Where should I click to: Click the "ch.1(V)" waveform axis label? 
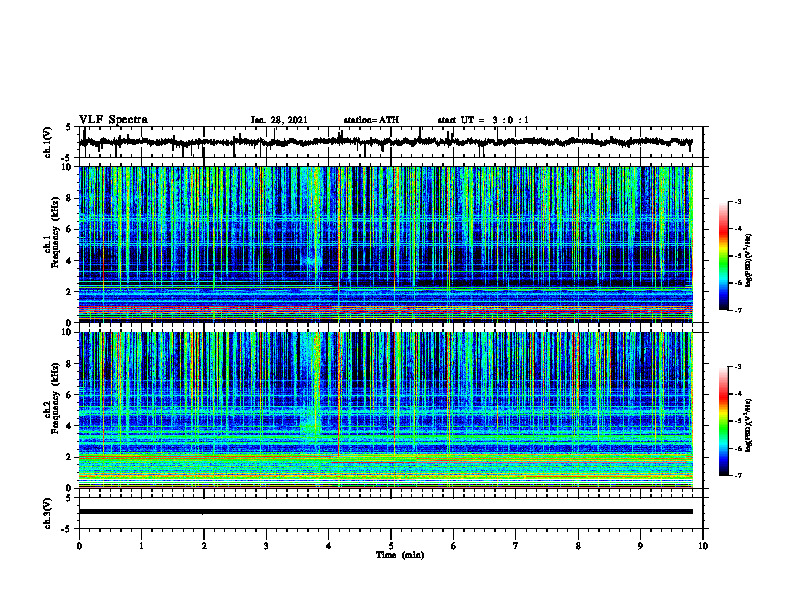(48, 142)
